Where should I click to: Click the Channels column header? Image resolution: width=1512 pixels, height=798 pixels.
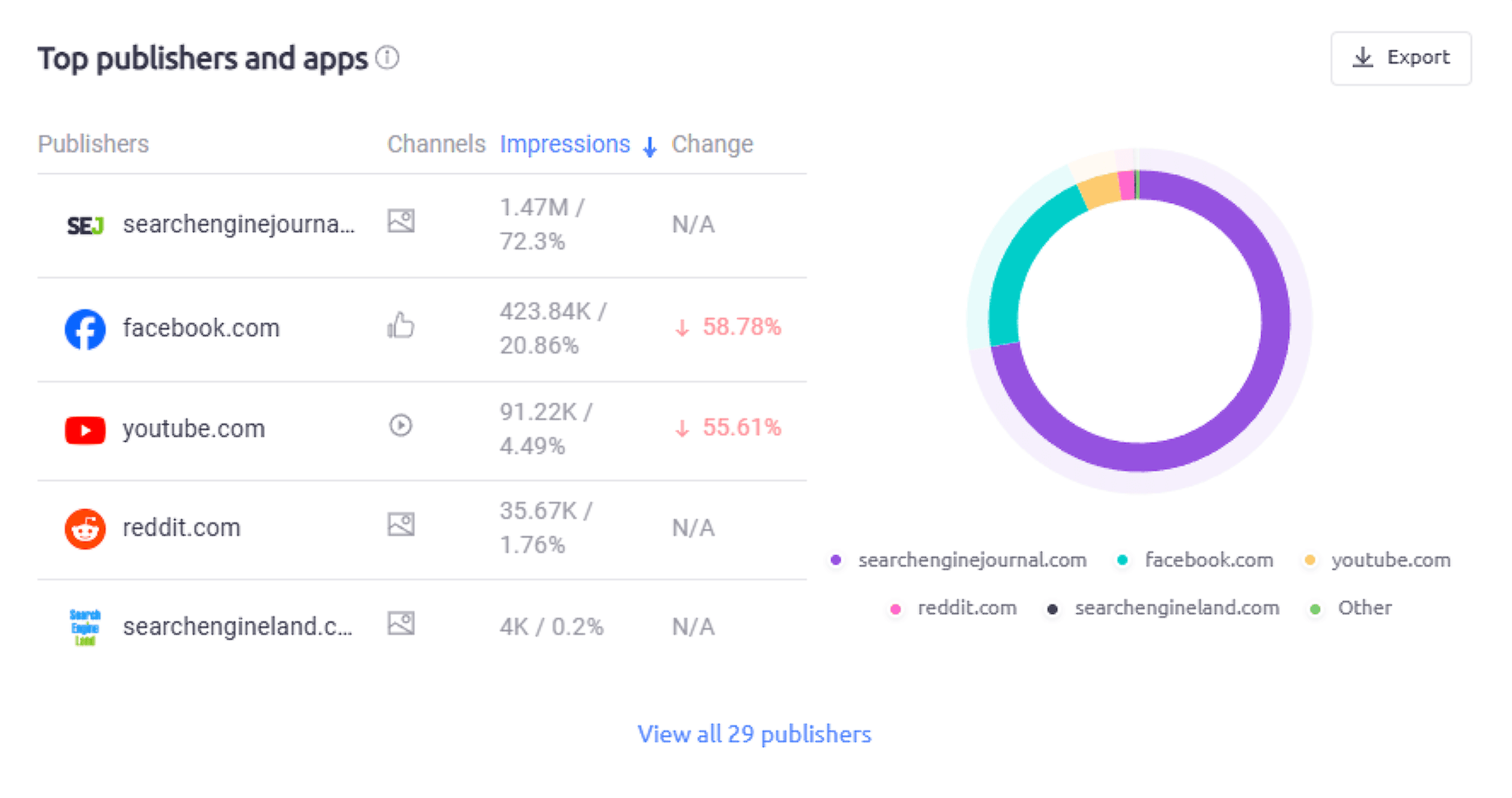point(436,144)
